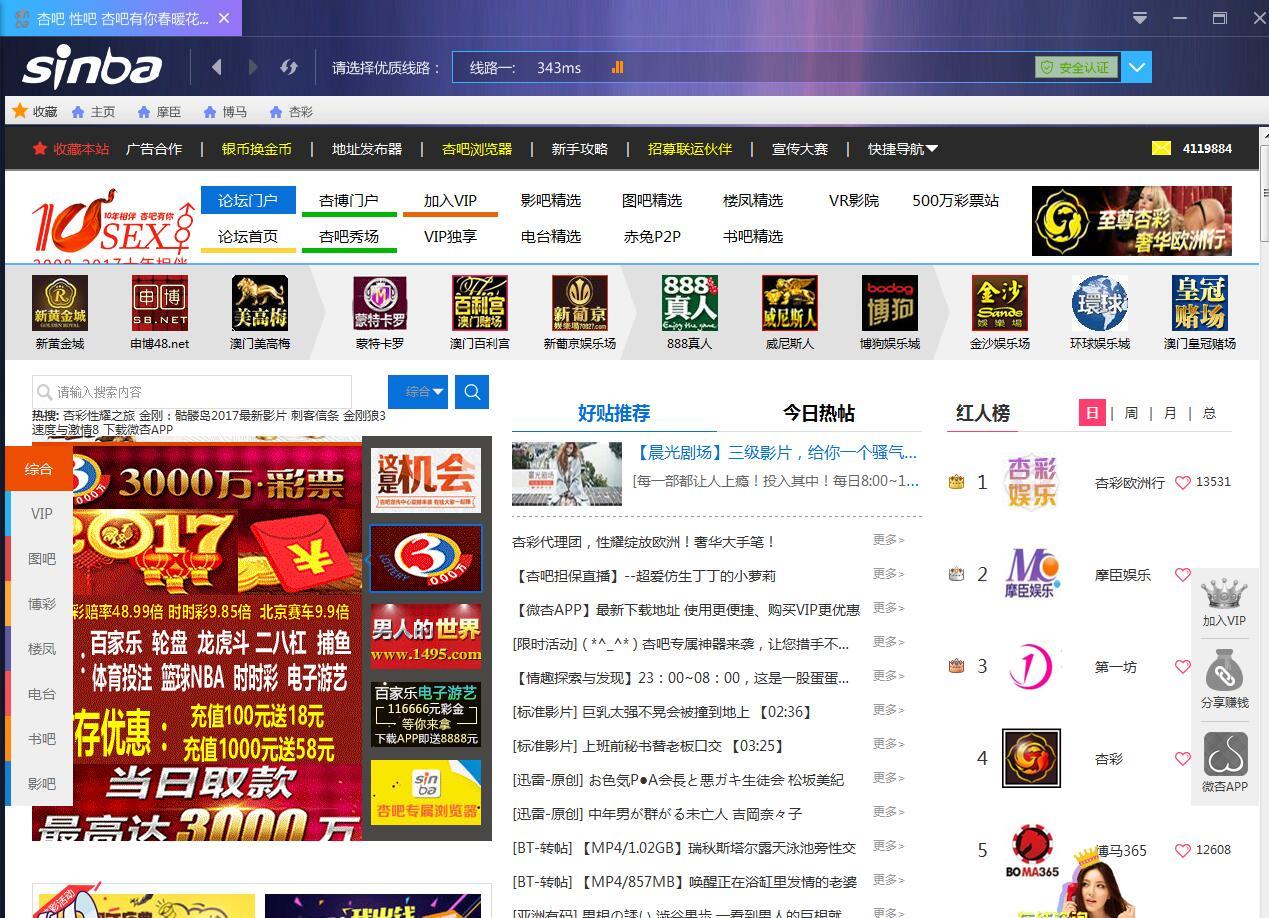Click the 威尼斯人 icon
The image size is (1269, 918).
pyautogui.click(x=790, y=303)
